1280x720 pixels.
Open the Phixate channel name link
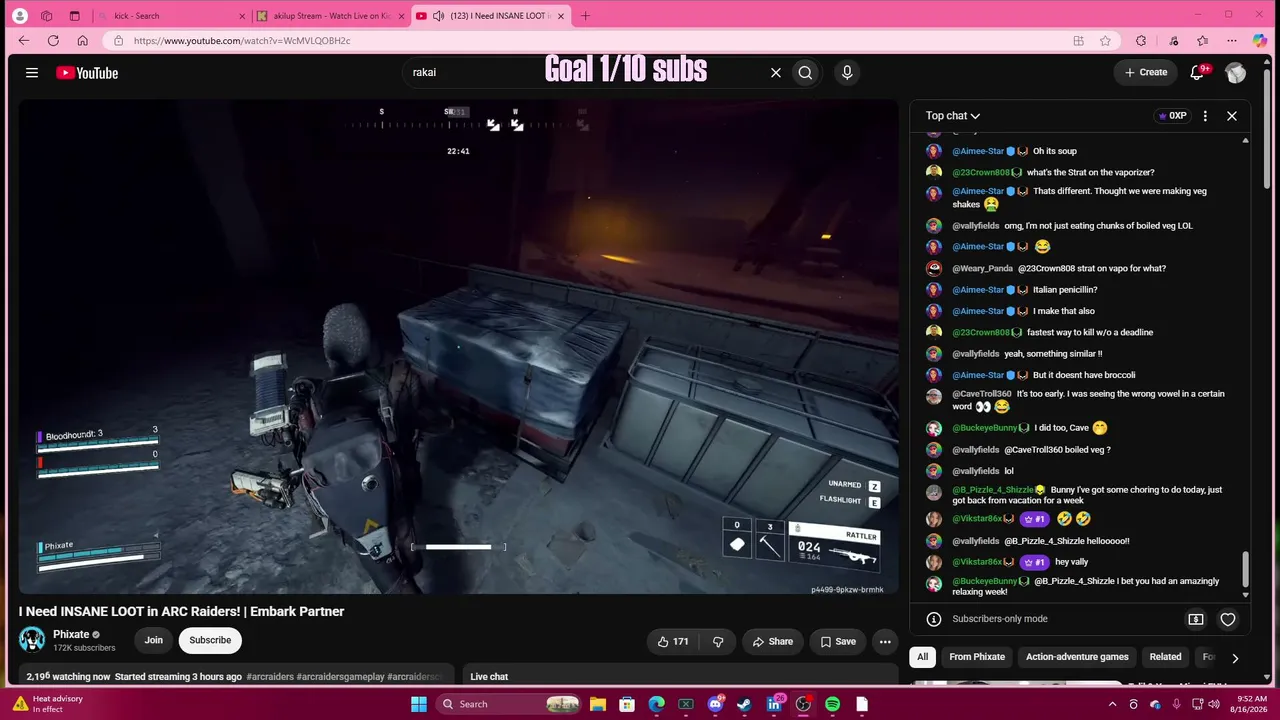click(71, 634)
